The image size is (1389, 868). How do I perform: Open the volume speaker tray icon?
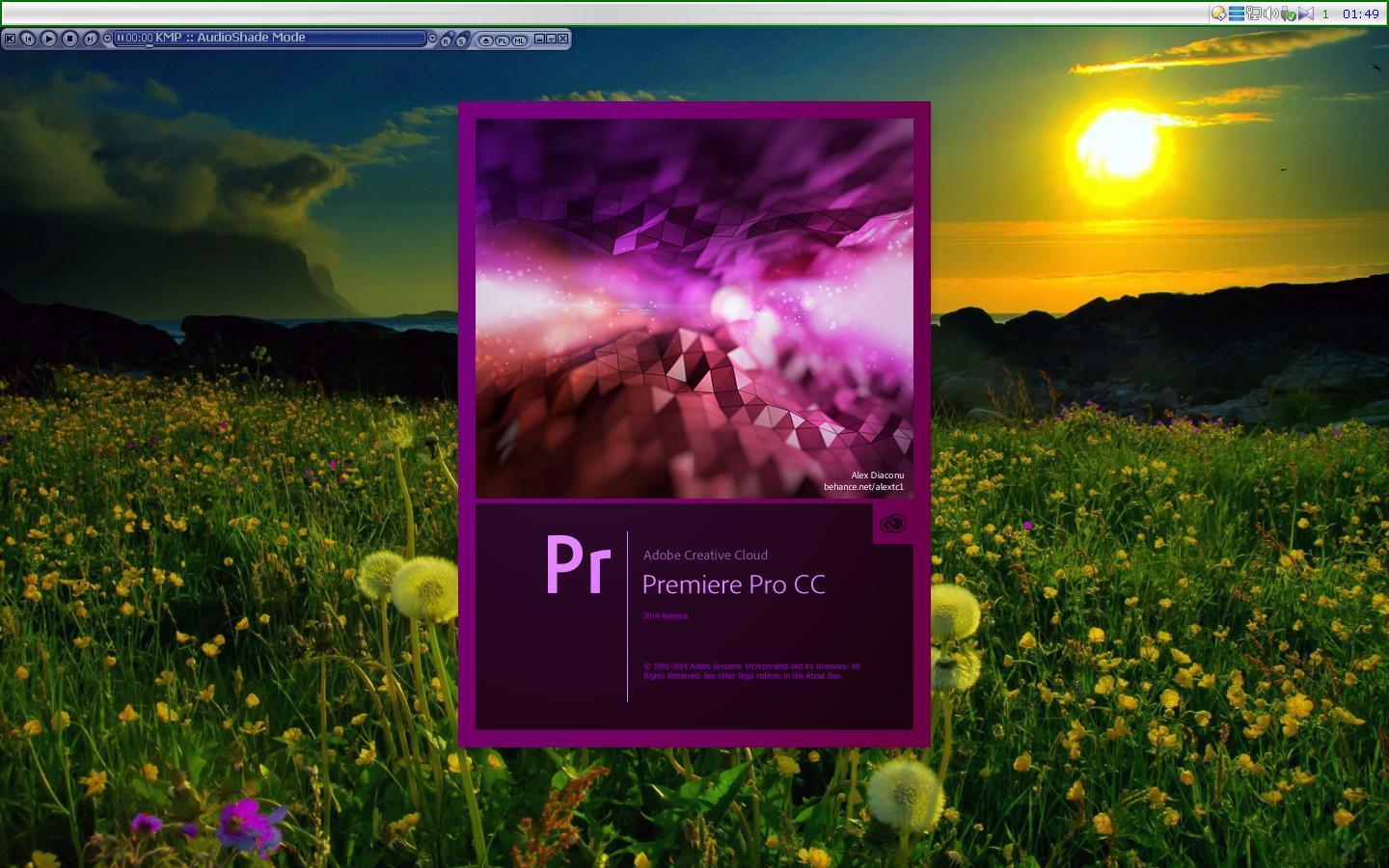coord(1270,14)
